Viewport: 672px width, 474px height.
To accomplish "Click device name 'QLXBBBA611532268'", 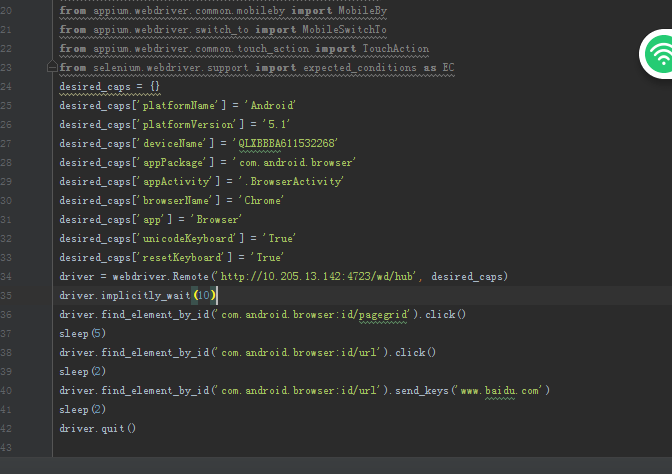I will coord(285,143).
